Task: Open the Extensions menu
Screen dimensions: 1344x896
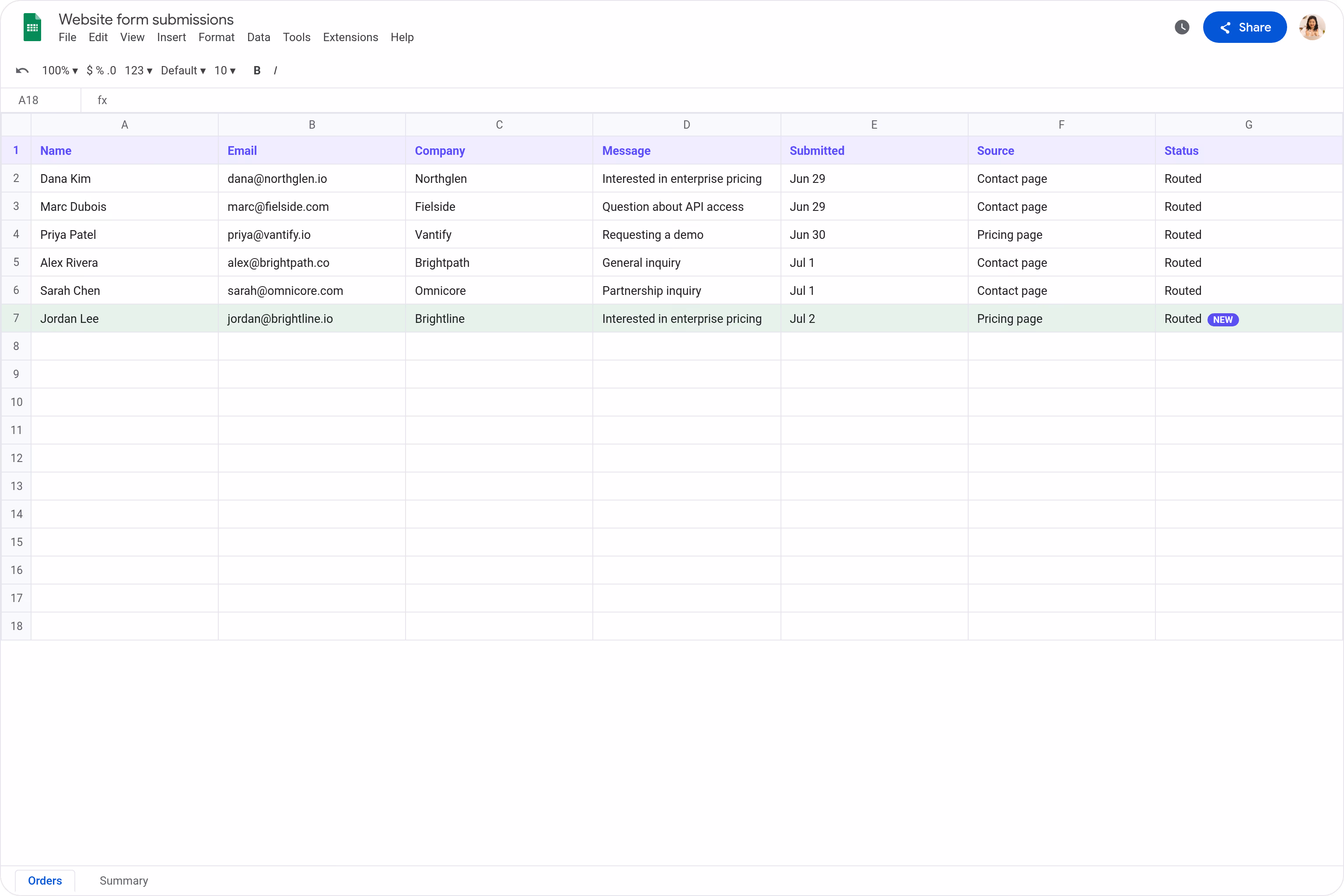Action: tap(350, 37)
